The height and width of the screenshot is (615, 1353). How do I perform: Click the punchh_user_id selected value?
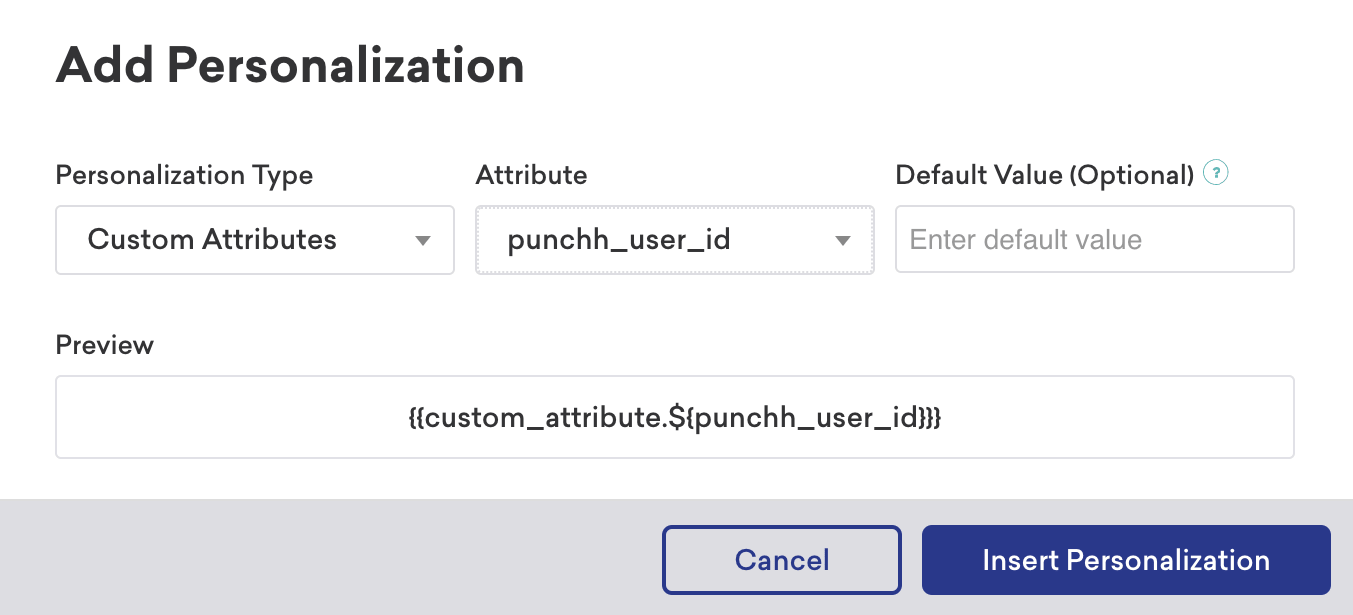(619, 240)
